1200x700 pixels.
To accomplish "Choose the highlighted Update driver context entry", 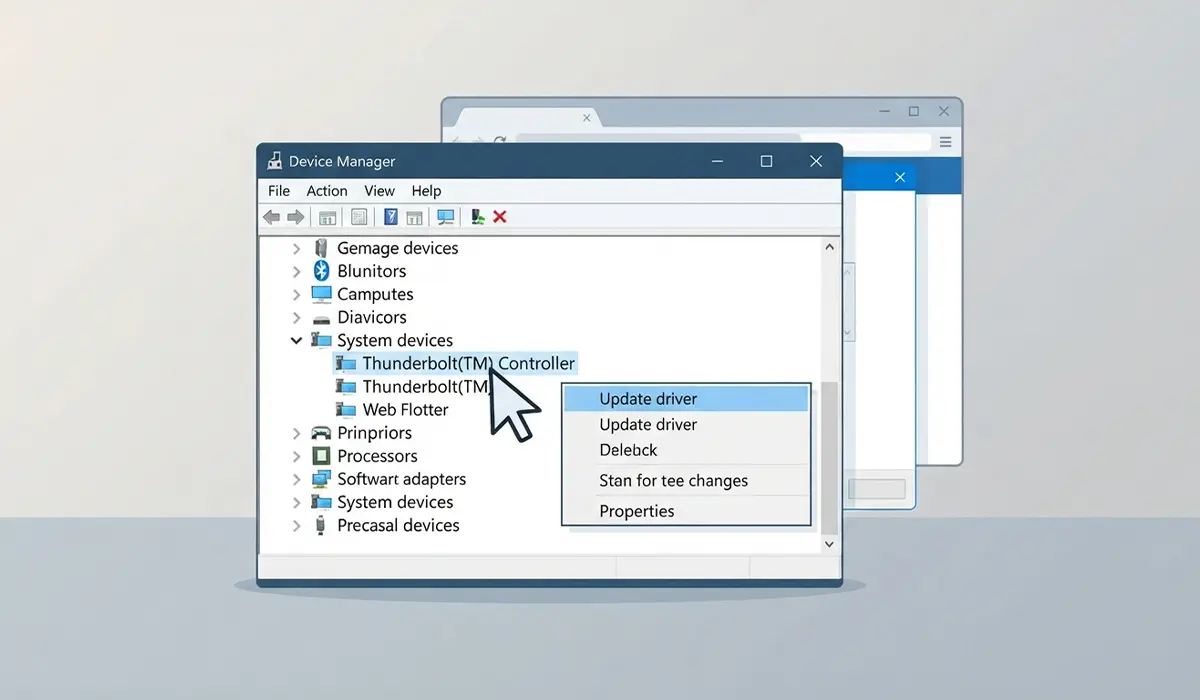I will click(x=686, y=398).
